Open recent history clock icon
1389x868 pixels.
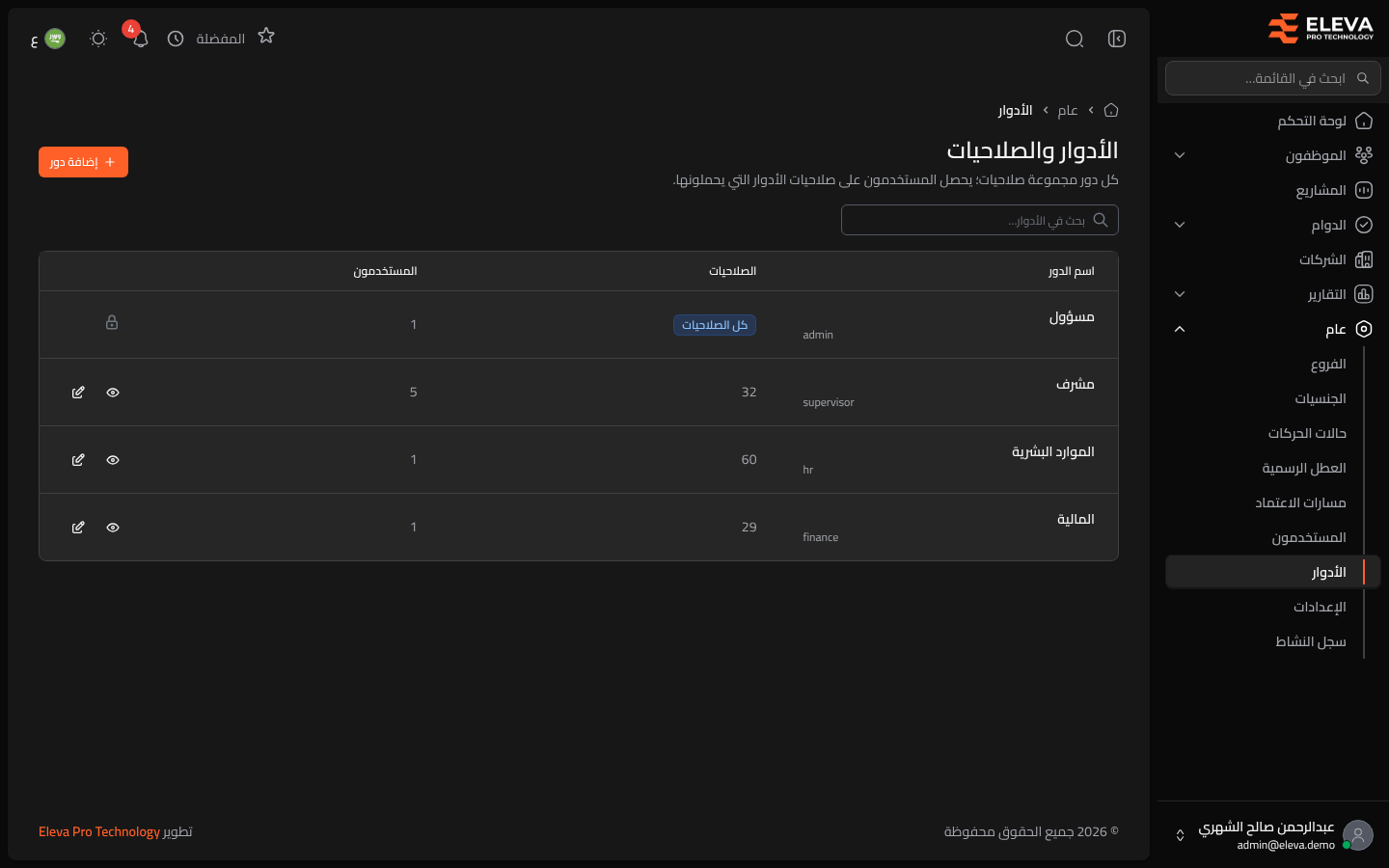(x=176, y=39)
